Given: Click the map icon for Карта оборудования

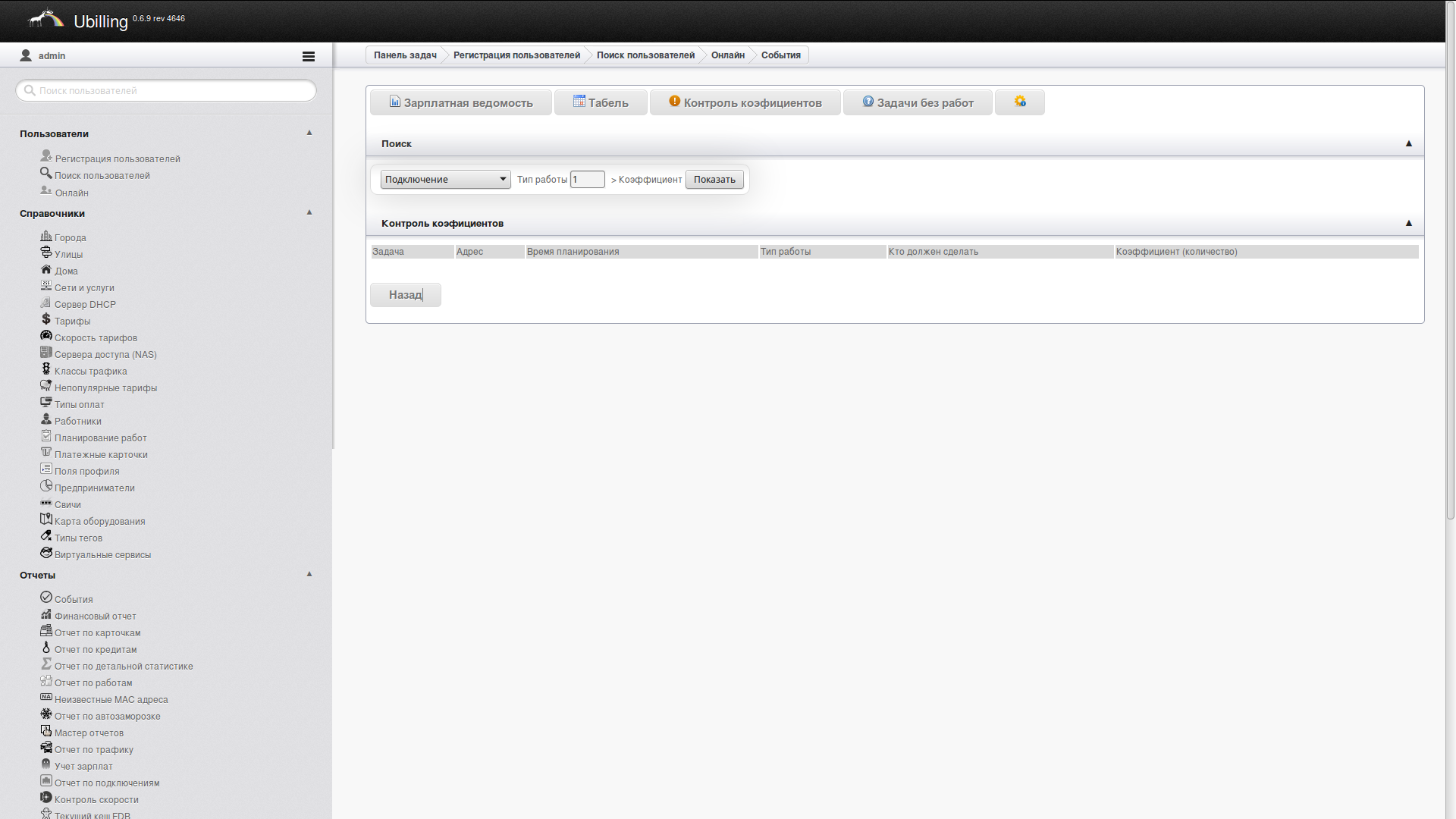Looking at the screenshot, I should [x=46, y=519].
